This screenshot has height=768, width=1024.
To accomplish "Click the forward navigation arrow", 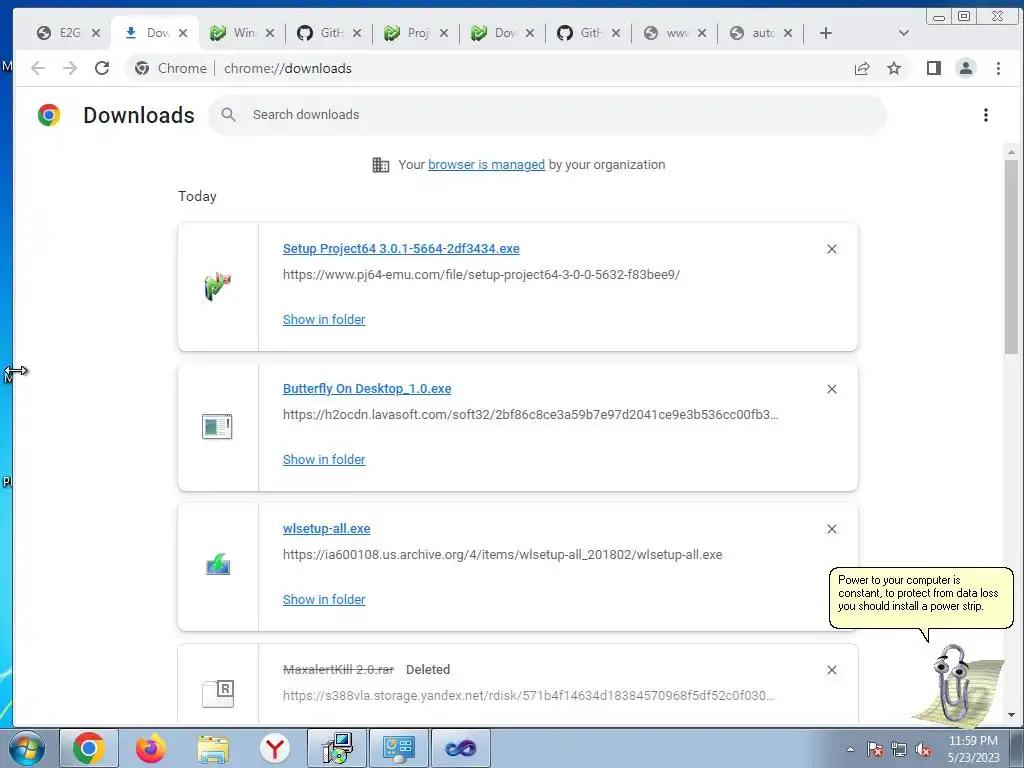I will point(70,68).
